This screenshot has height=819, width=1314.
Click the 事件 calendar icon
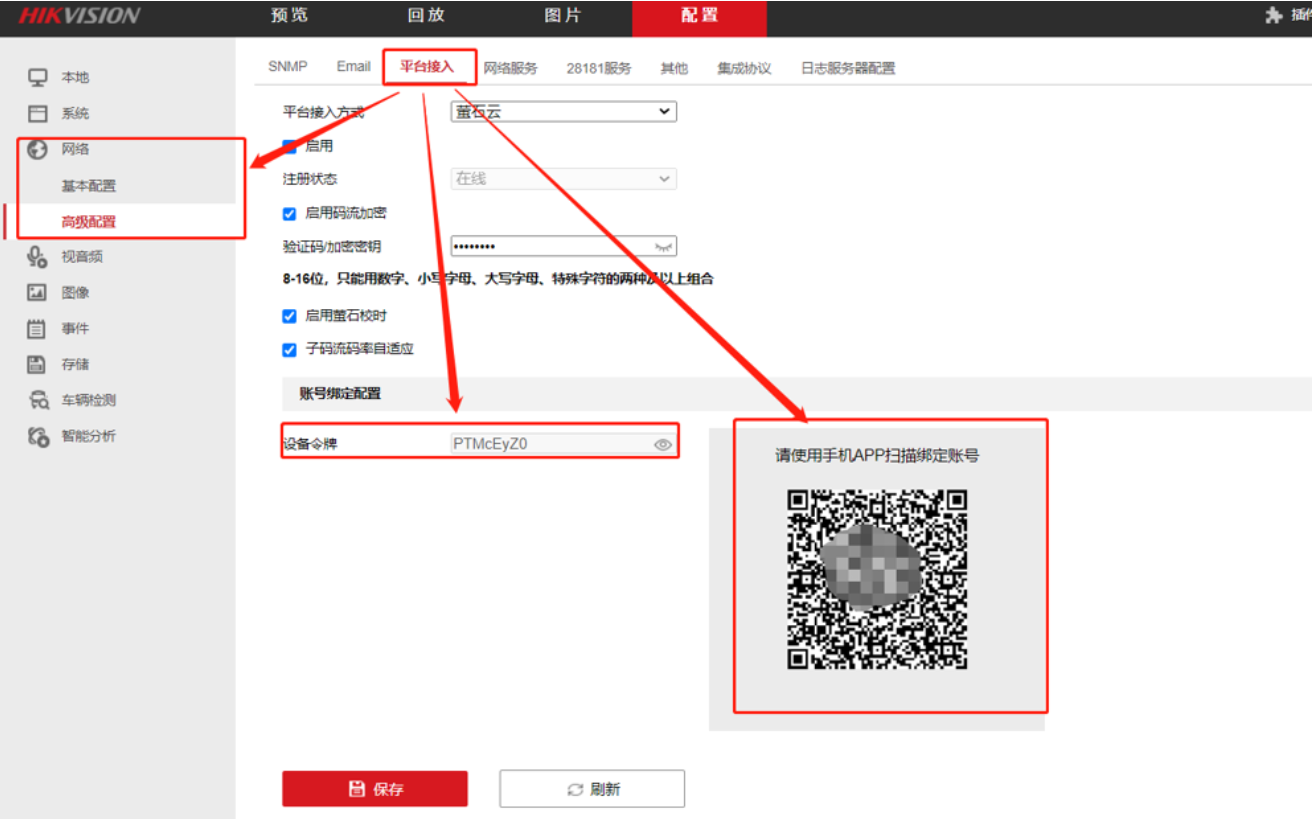pyautogui.click(x=38, y=328)
